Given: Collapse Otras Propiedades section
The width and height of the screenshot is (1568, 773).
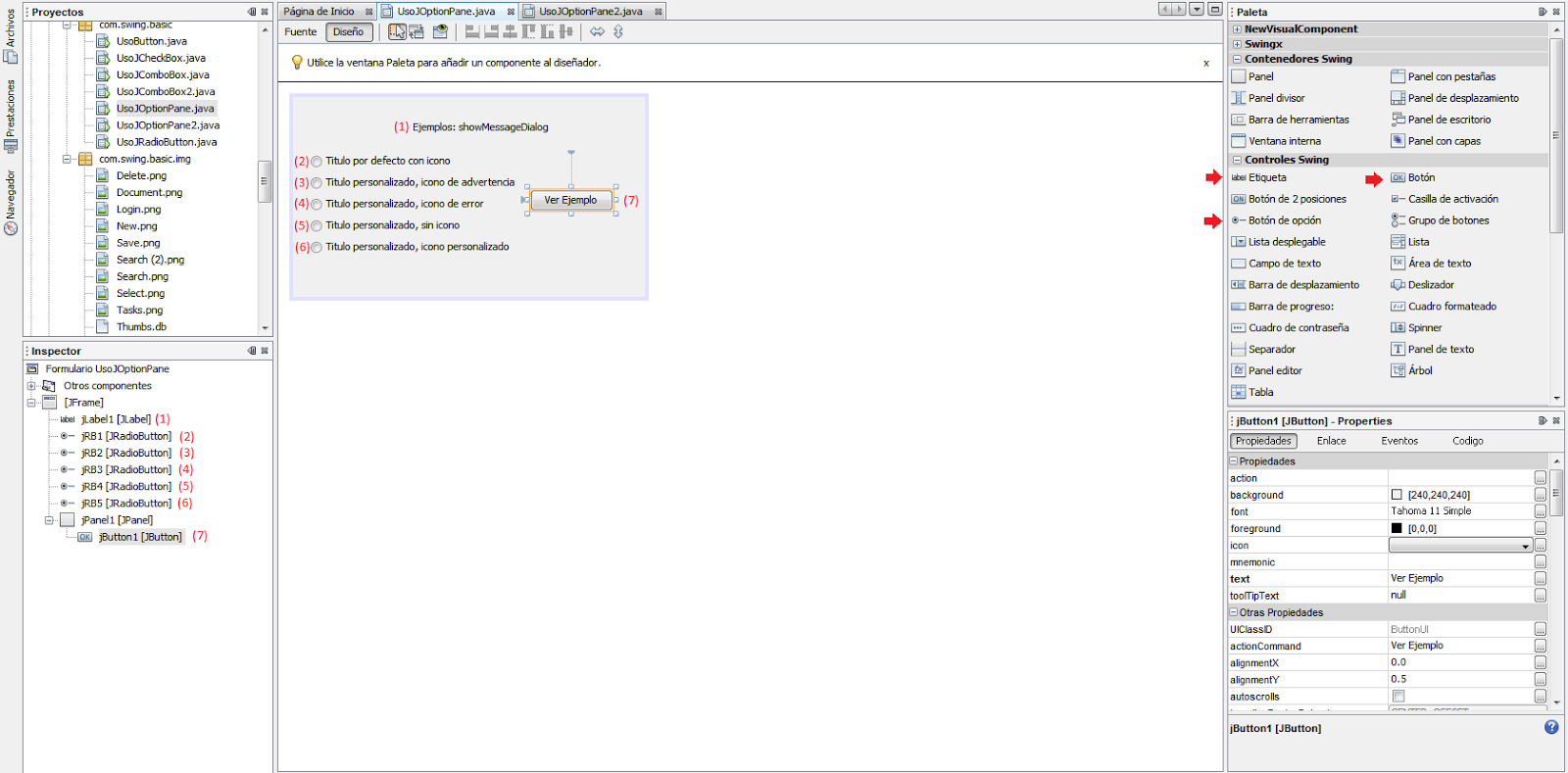Looking at the screenshot, I should point(1234,612).
